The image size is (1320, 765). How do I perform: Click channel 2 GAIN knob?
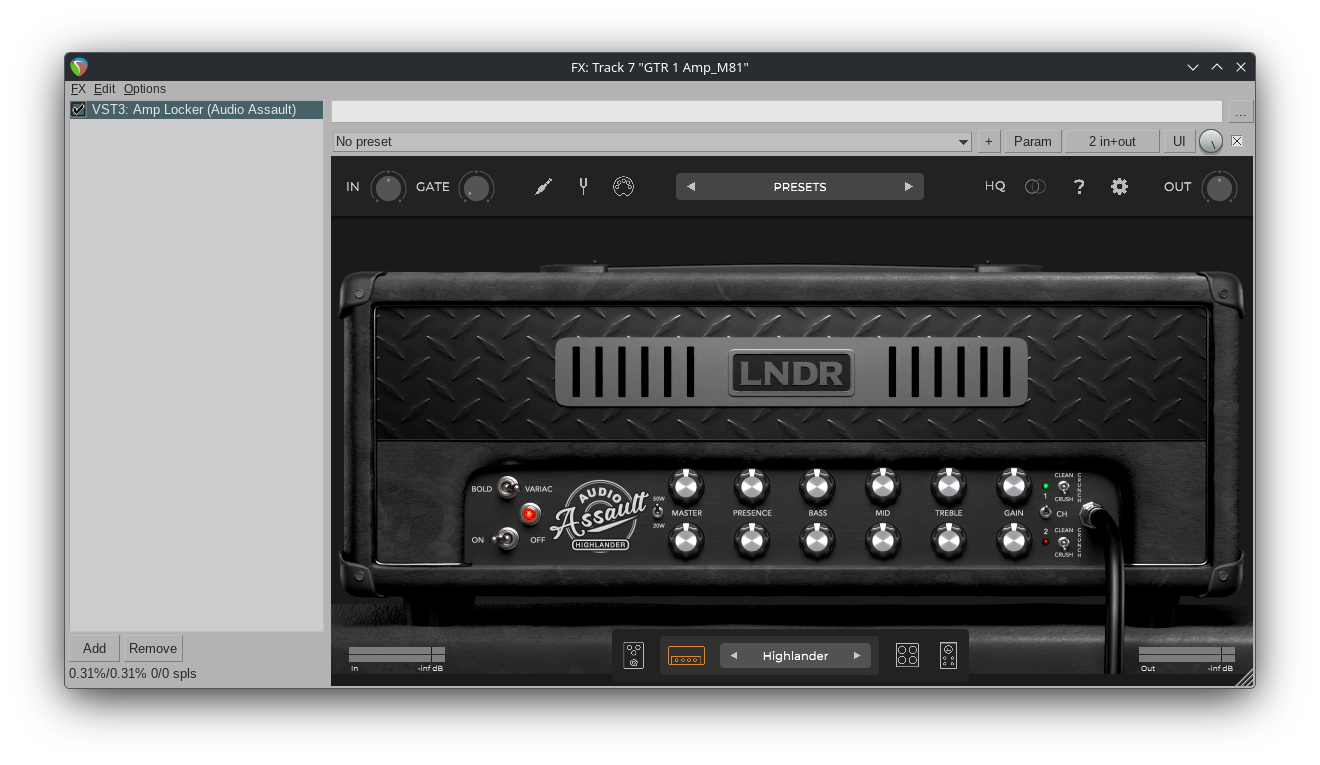[1014, 541]
